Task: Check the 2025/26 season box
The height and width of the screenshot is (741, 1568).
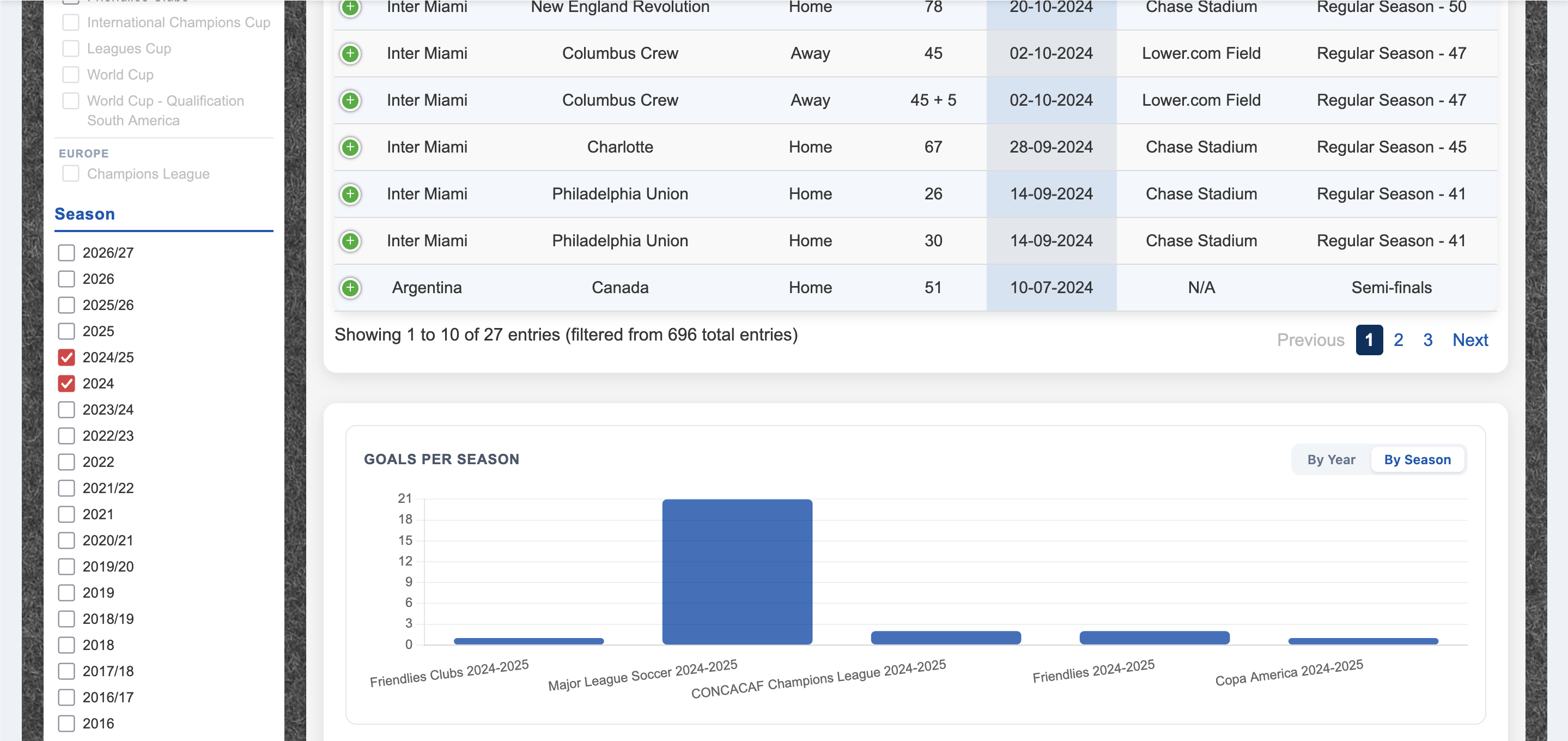Action: pyautogui.click(x=66, y=305)
